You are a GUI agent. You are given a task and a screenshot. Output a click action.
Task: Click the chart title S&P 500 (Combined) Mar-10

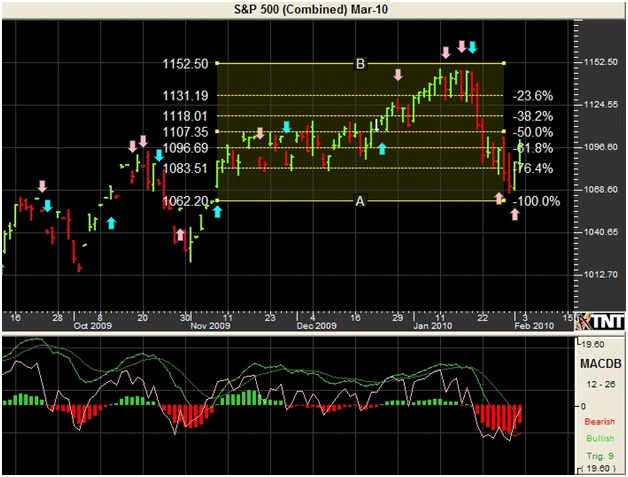(x=311, y=9)
